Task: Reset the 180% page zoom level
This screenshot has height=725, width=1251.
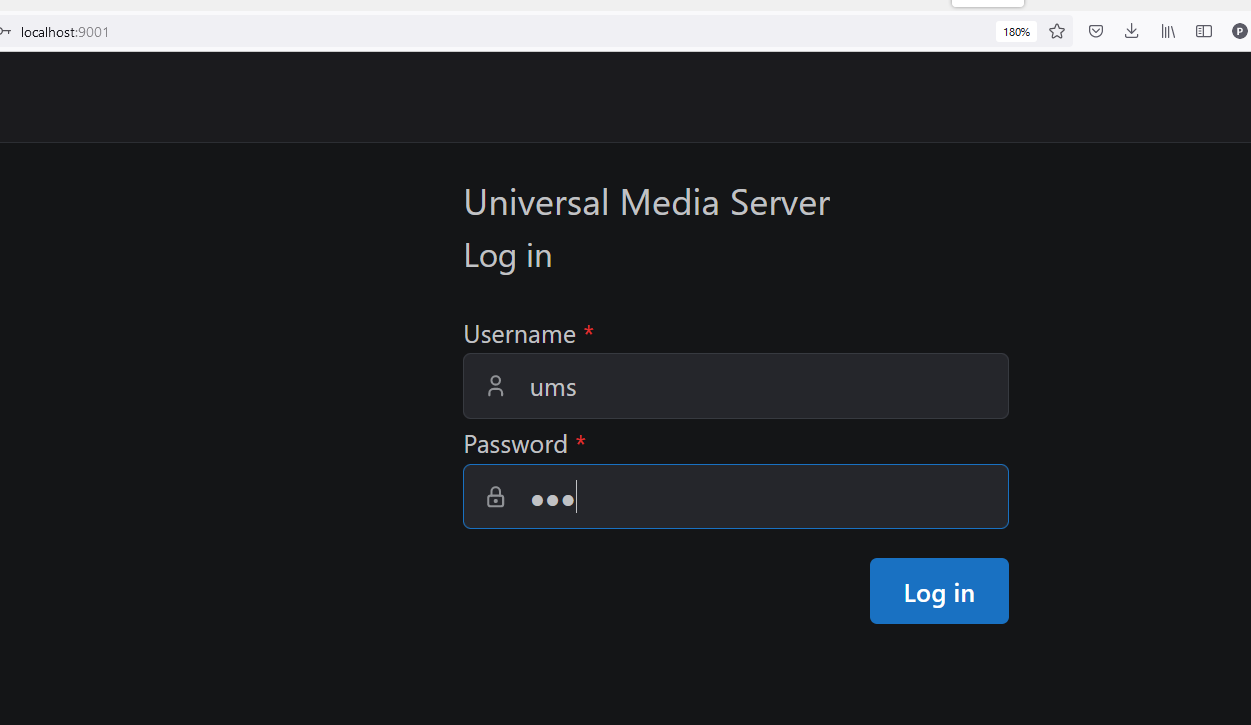Action: (x=1016, y=31)
